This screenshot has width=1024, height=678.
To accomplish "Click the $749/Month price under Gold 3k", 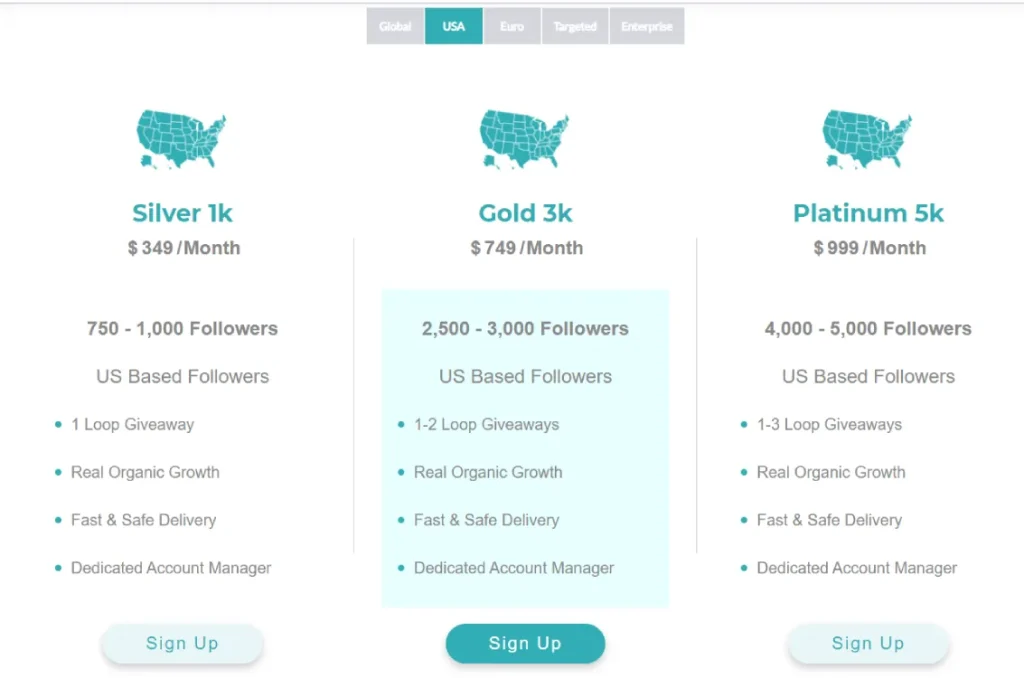I will click(x=525, y=248).
